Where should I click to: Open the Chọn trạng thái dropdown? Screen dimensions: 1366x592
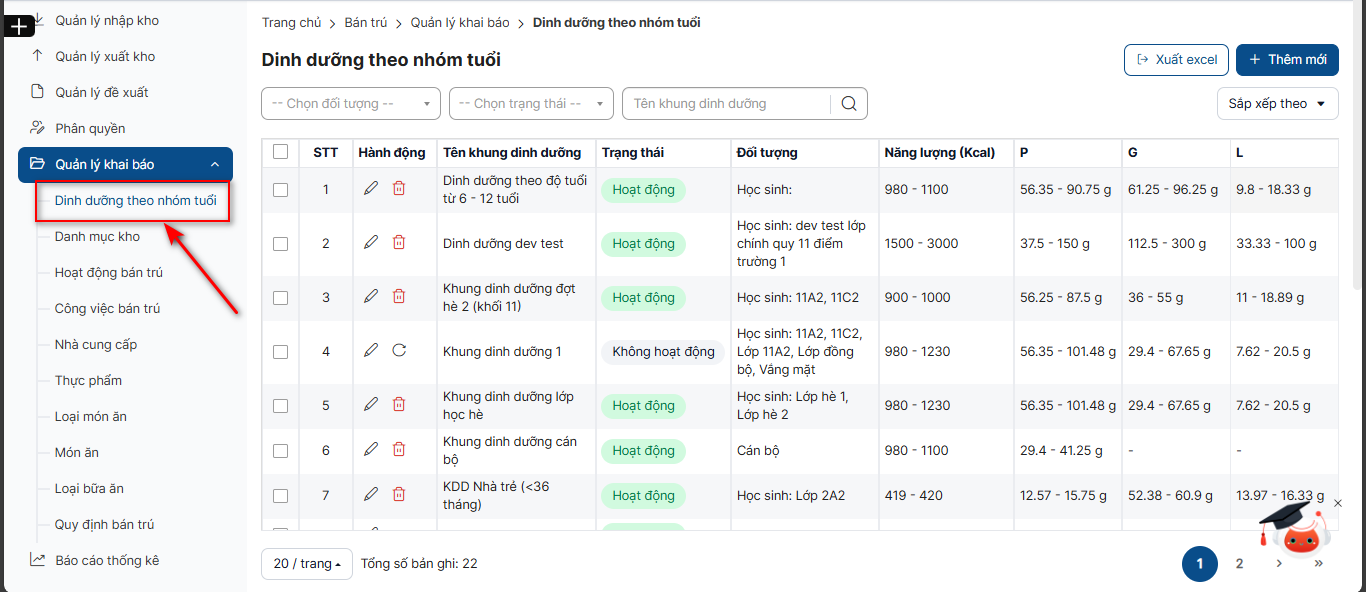[531, 104]
